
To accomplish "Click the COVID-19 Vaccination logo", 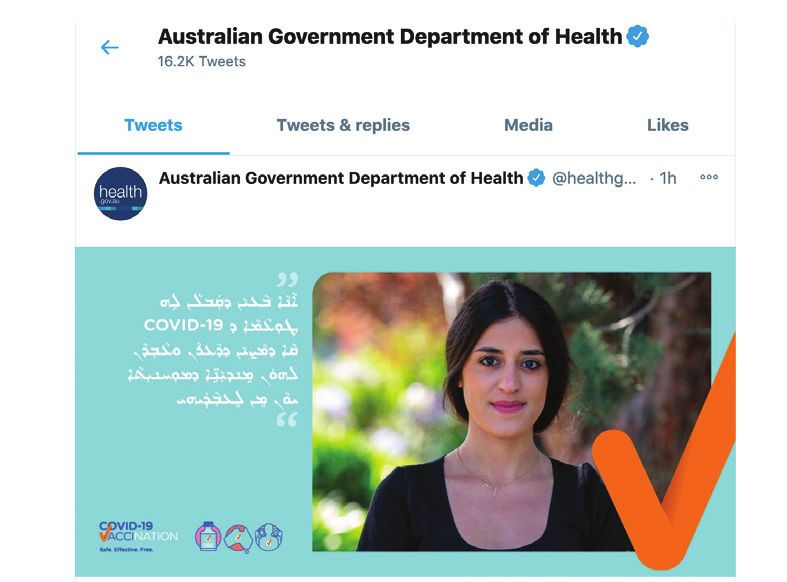I will coord(138,536).
